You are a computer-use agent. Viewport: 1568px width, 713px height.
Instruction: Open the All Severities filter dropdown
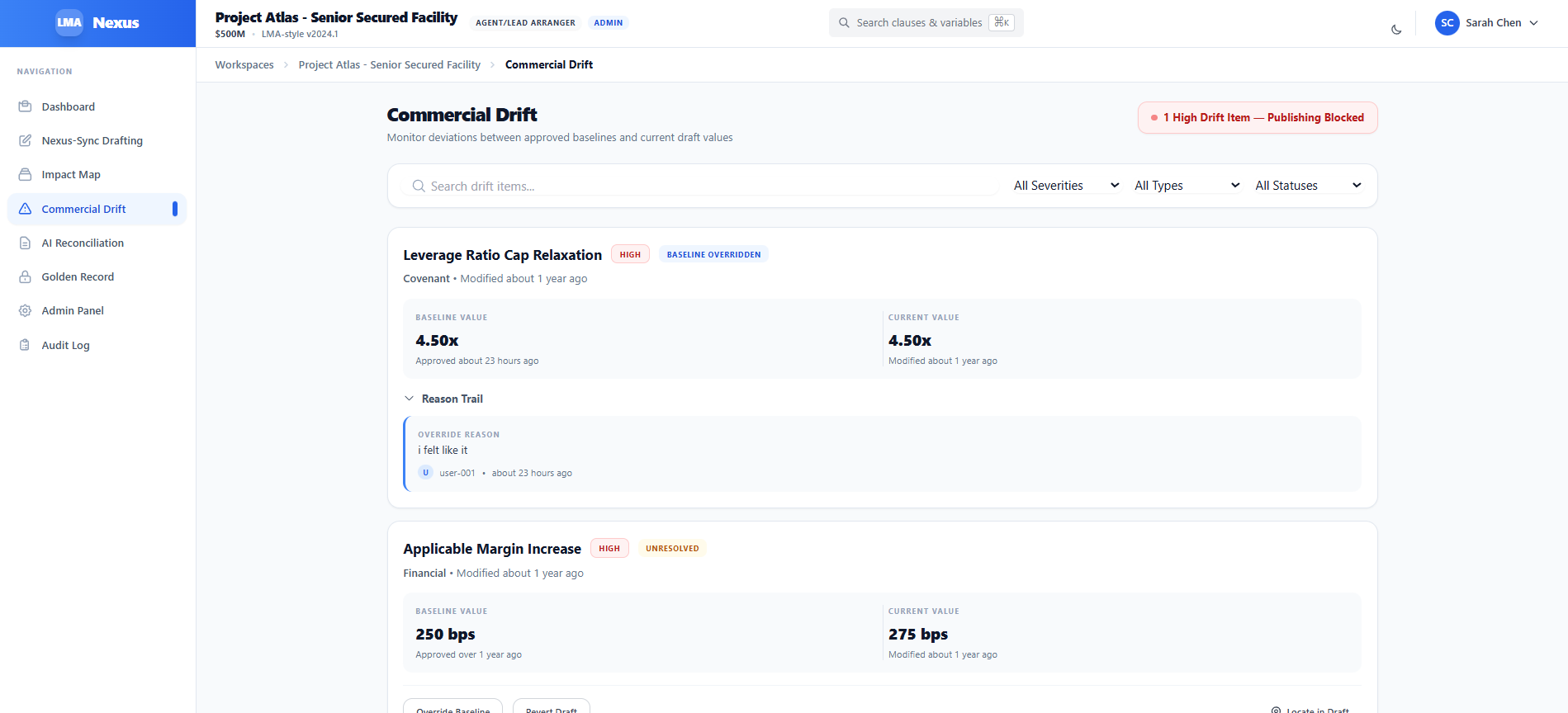pos(1066,186)
